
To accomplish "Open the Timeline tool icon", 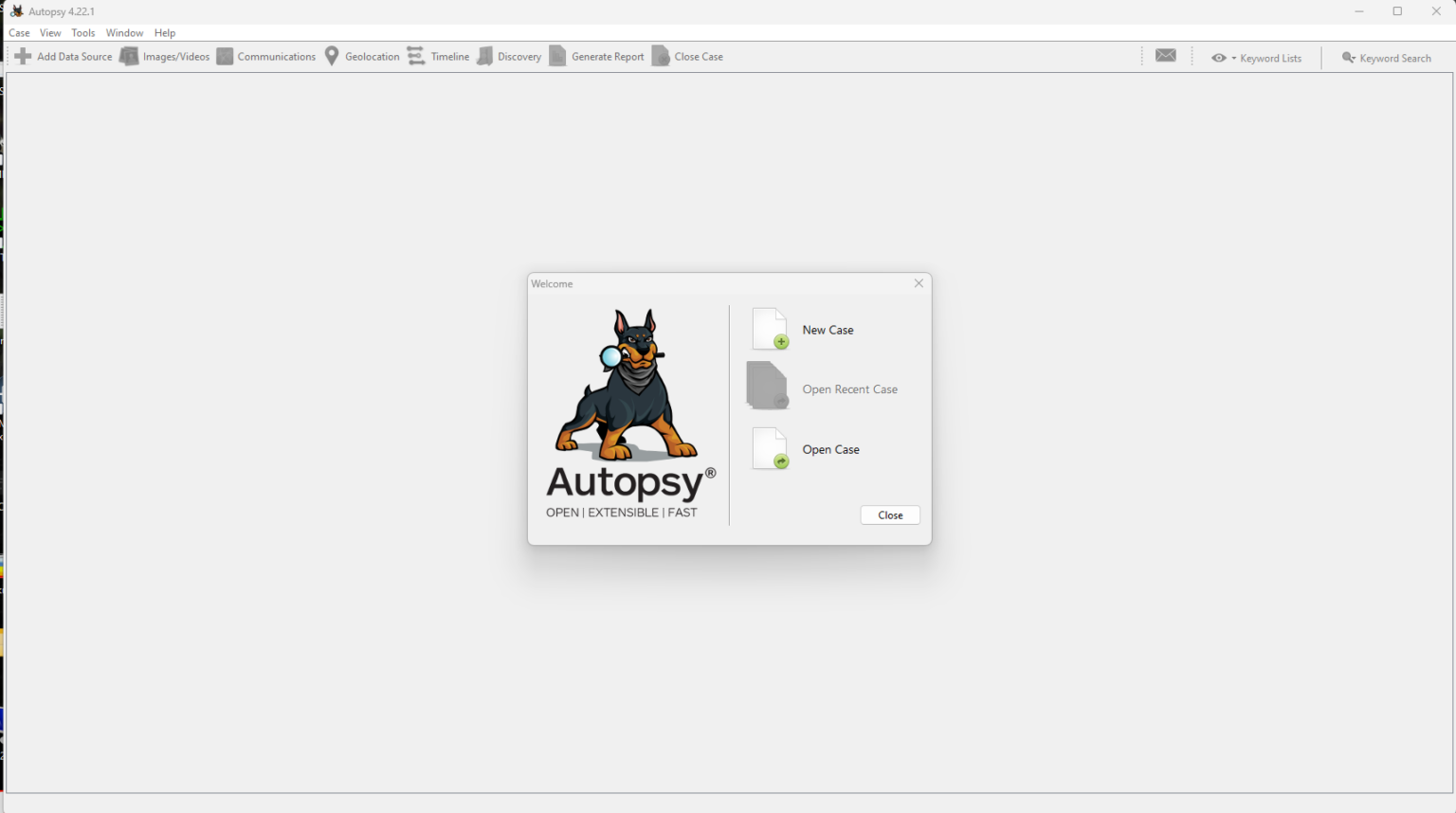I will (415, 56).
